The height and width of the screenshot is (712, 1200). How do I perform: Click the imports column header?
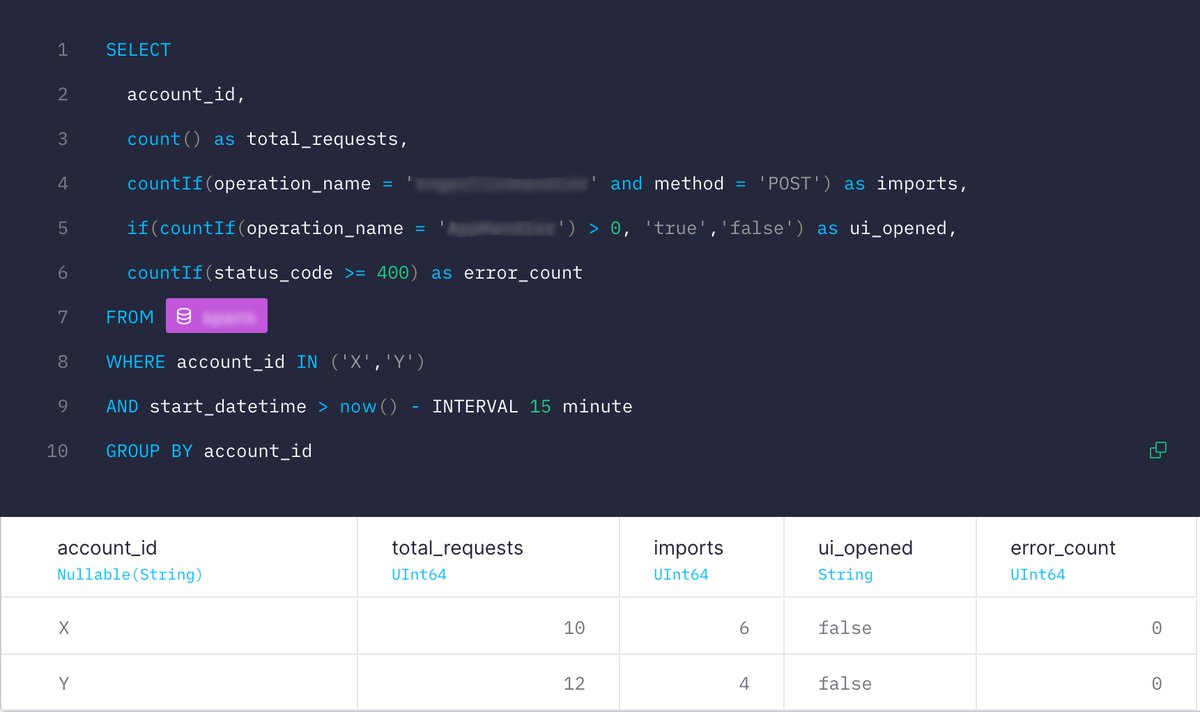pyautogui.click(x=687, y=548)
